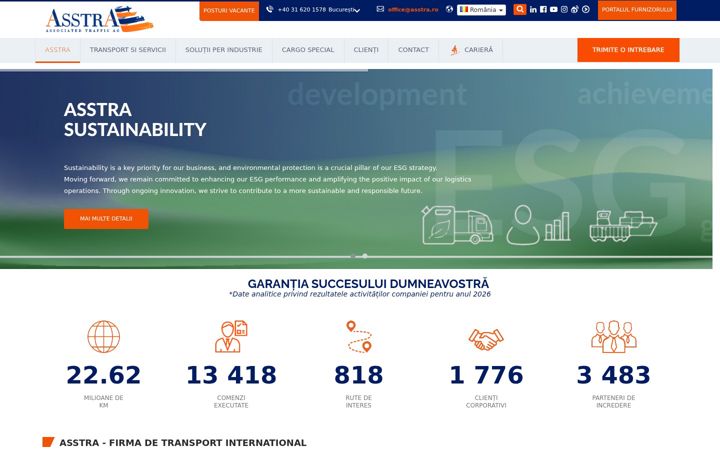
Task: Click the circular play social icon
Action: (x=585, y=9)
